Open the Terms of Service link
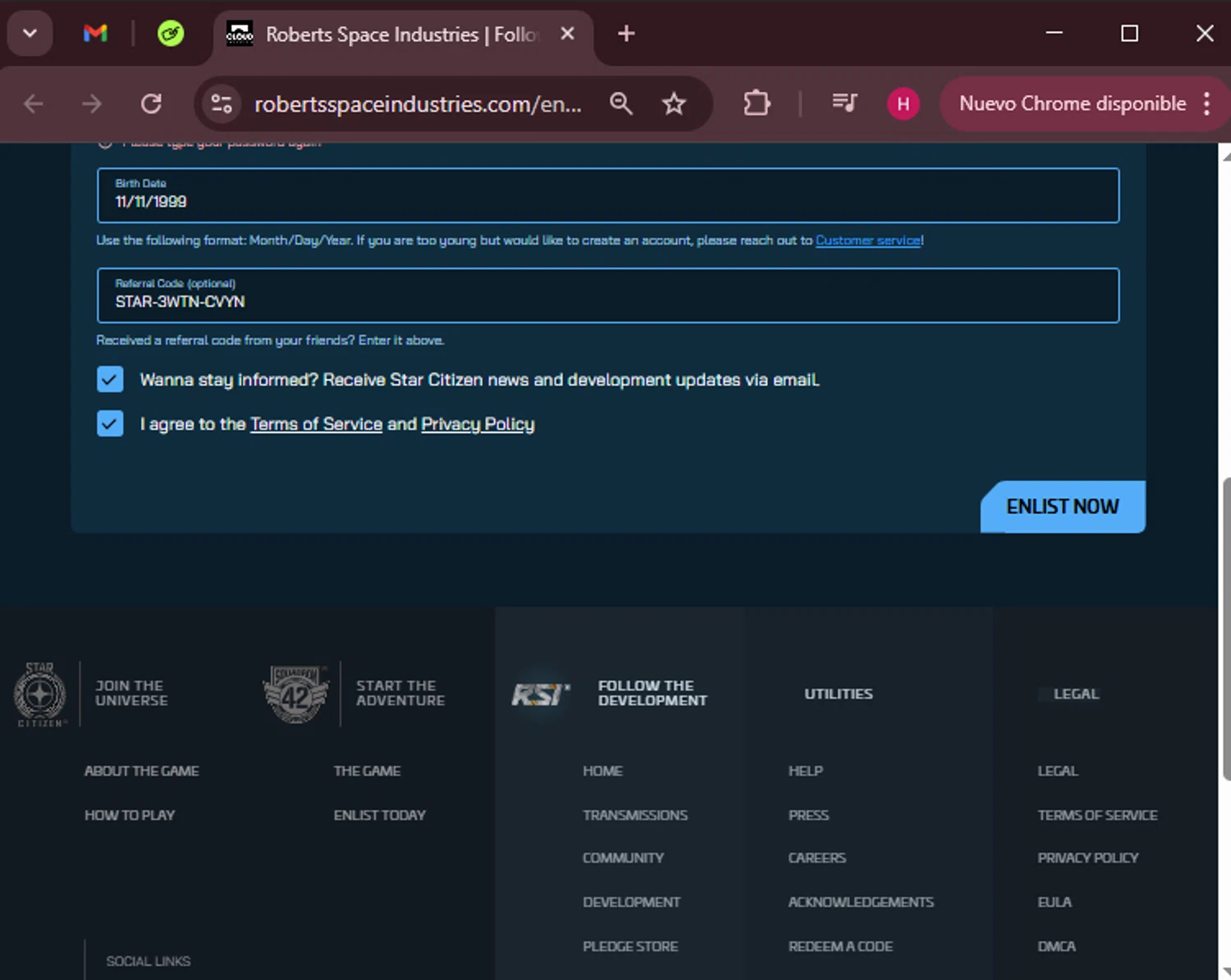The width and height of the screenshot is (1231, 980). pos(316,424)
